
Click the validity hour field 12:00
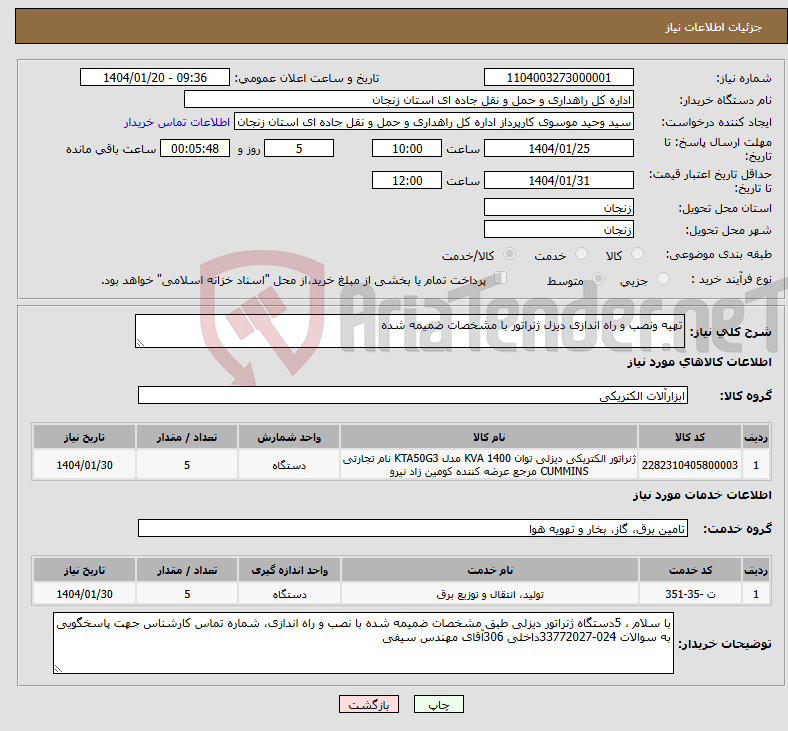click(x=407, y=180)
